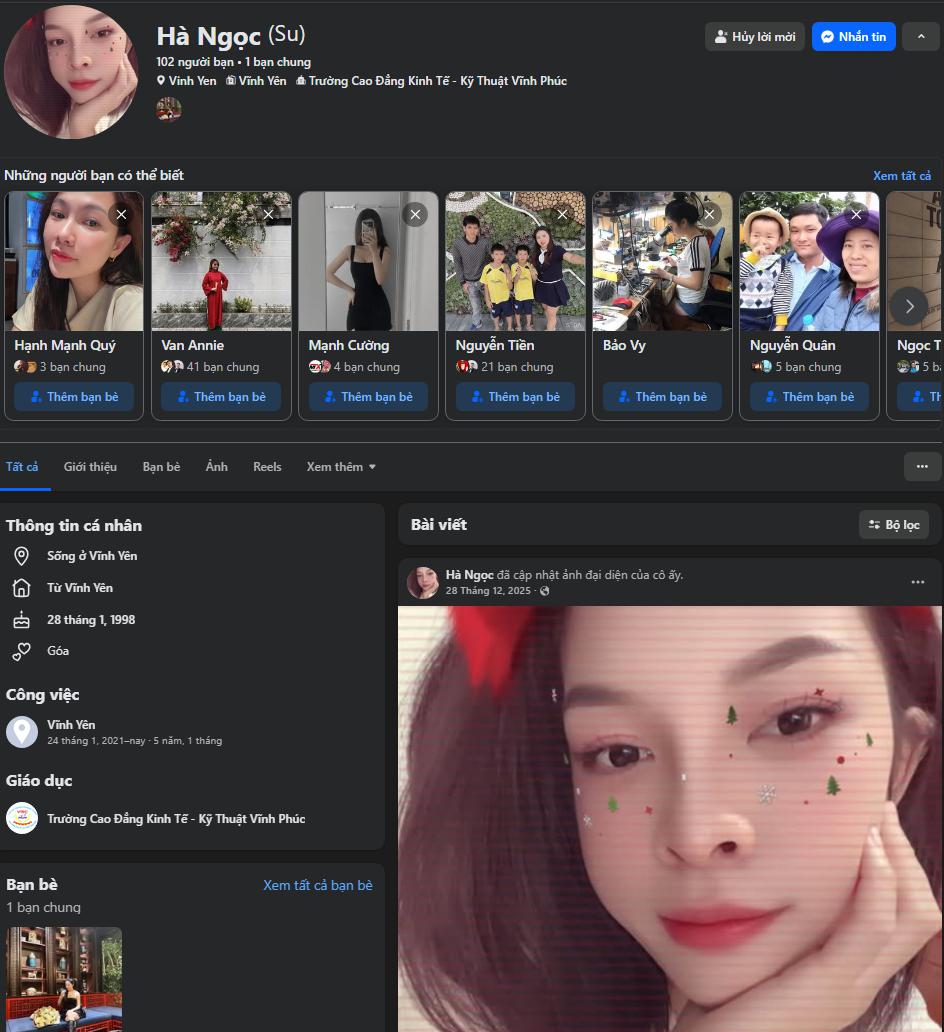Open Nguyễn Tiền's 21 bạn chung link
The height and width of the screenshot is (1032, 944).
click(x=517, y=367)
